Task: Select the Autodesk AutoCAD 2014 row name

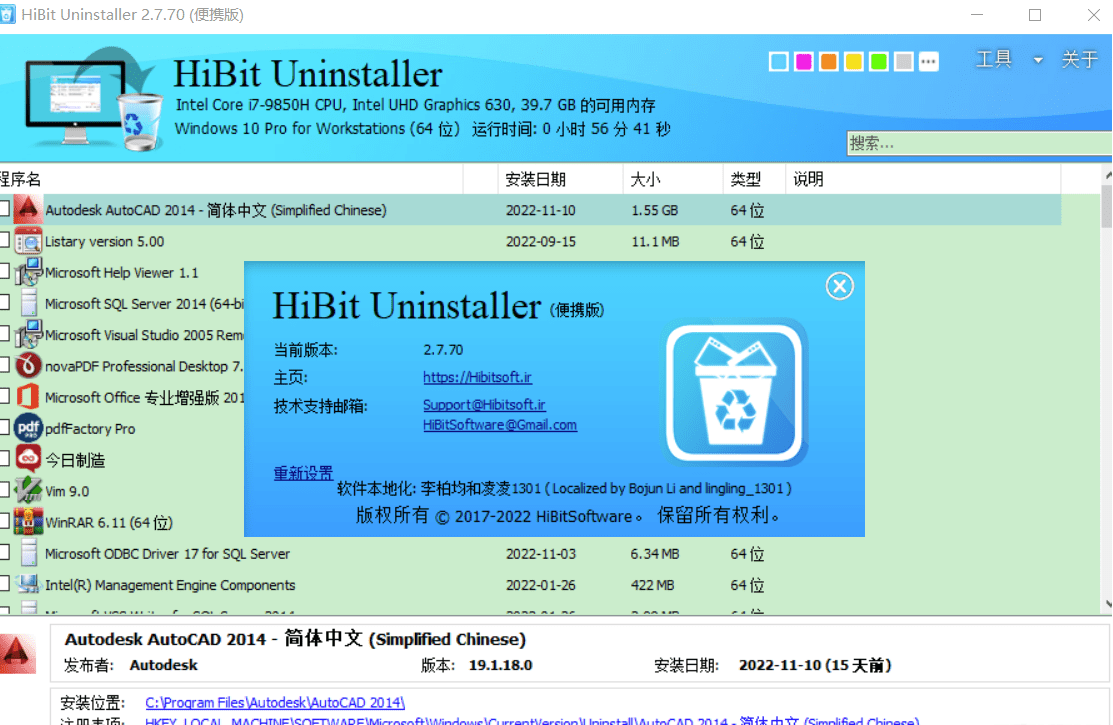Action: click(216, 210)
